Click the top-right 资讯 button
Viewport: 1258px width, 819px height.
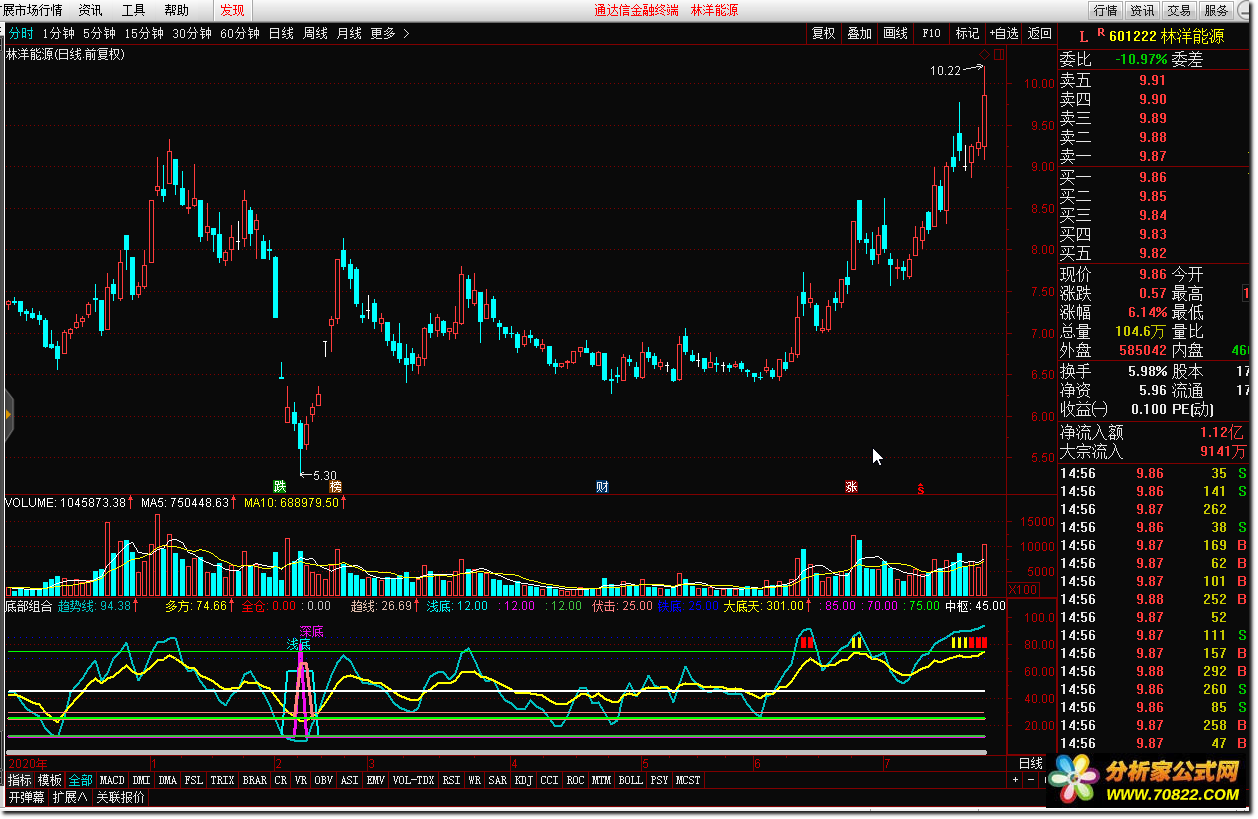[1142, 10]
